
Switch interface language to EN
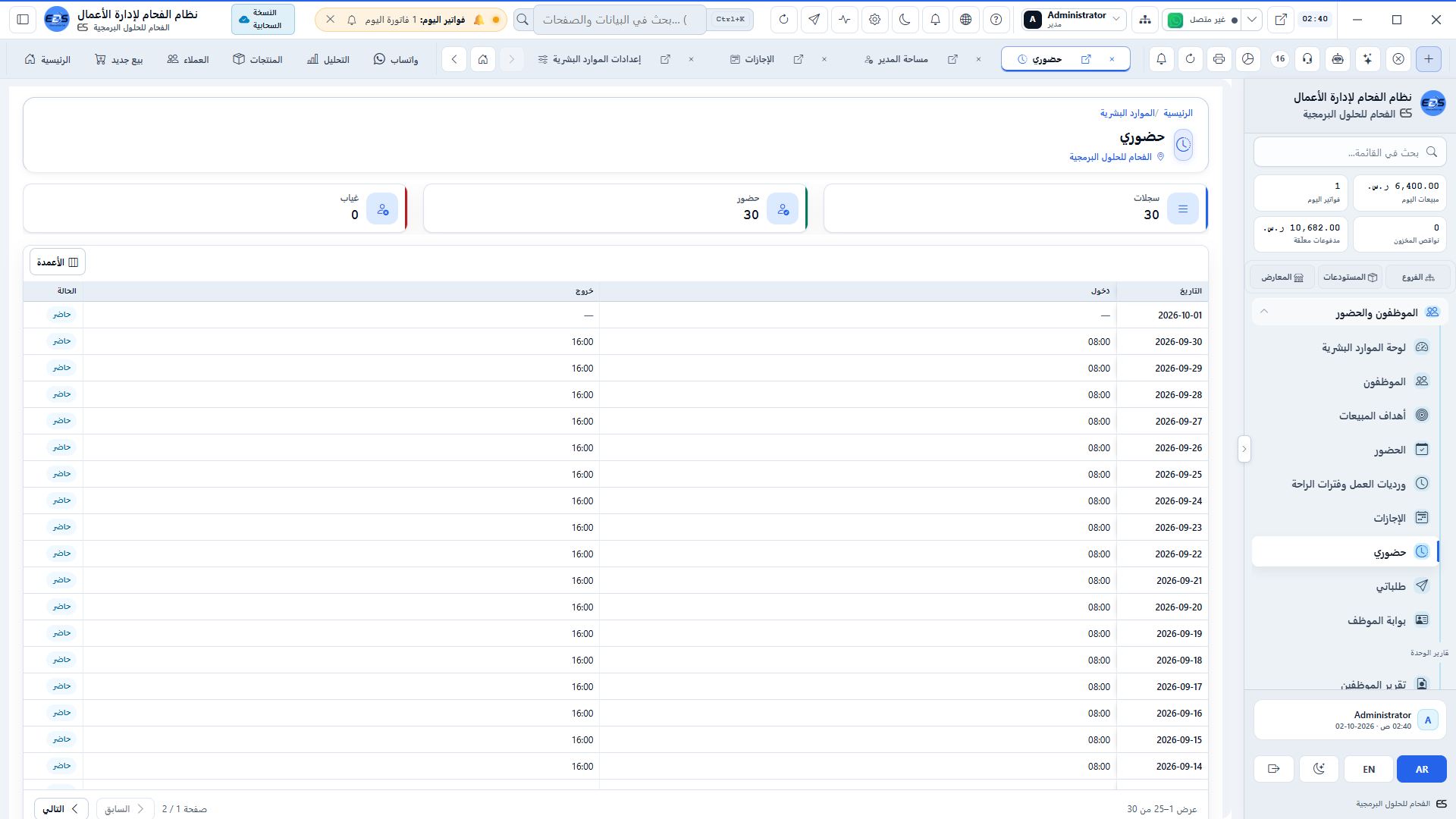[1369, 769]
